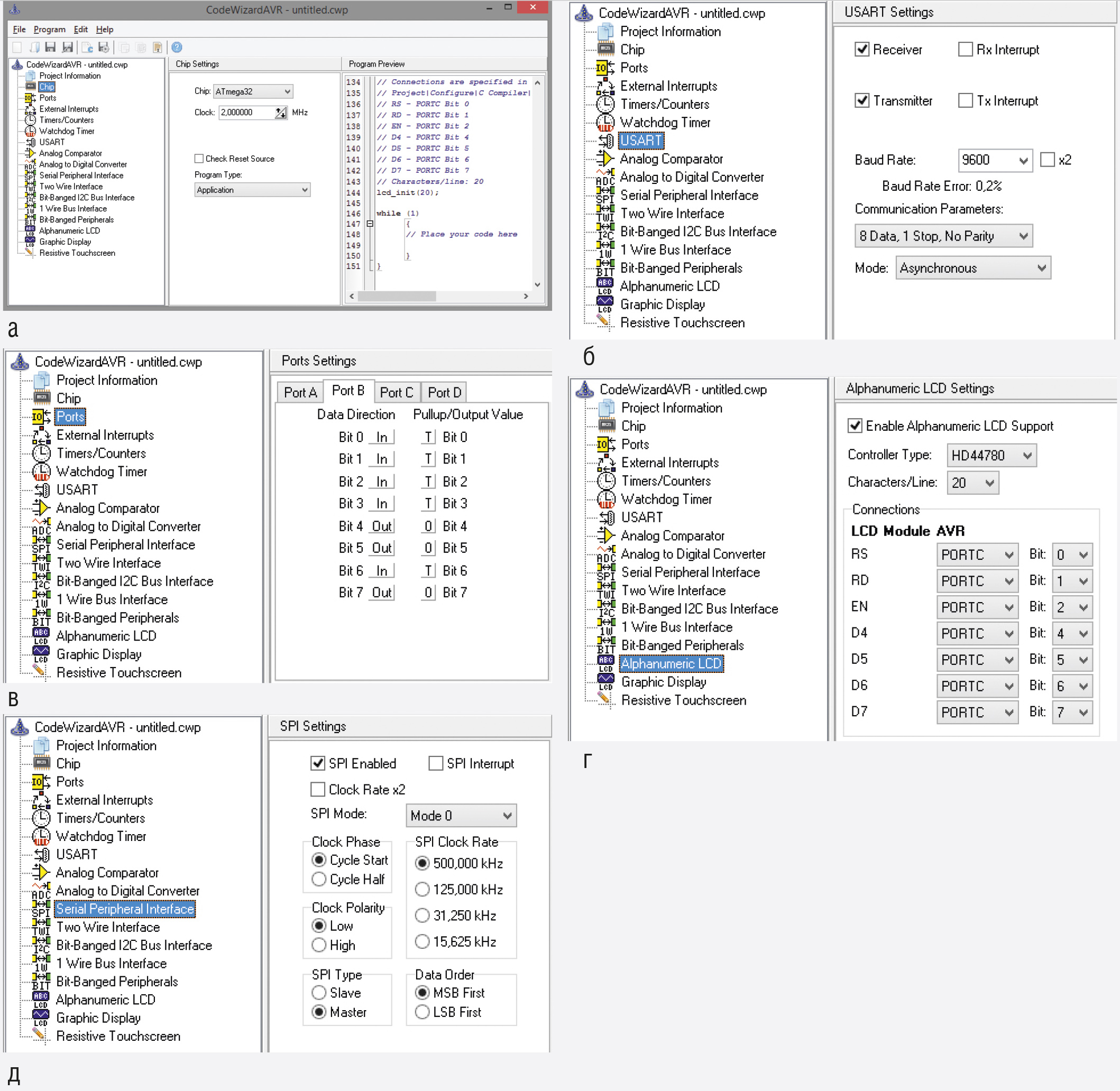
Task: Open the SPI Mode dropdown showing Mode 0
Action: click(462, 816)
